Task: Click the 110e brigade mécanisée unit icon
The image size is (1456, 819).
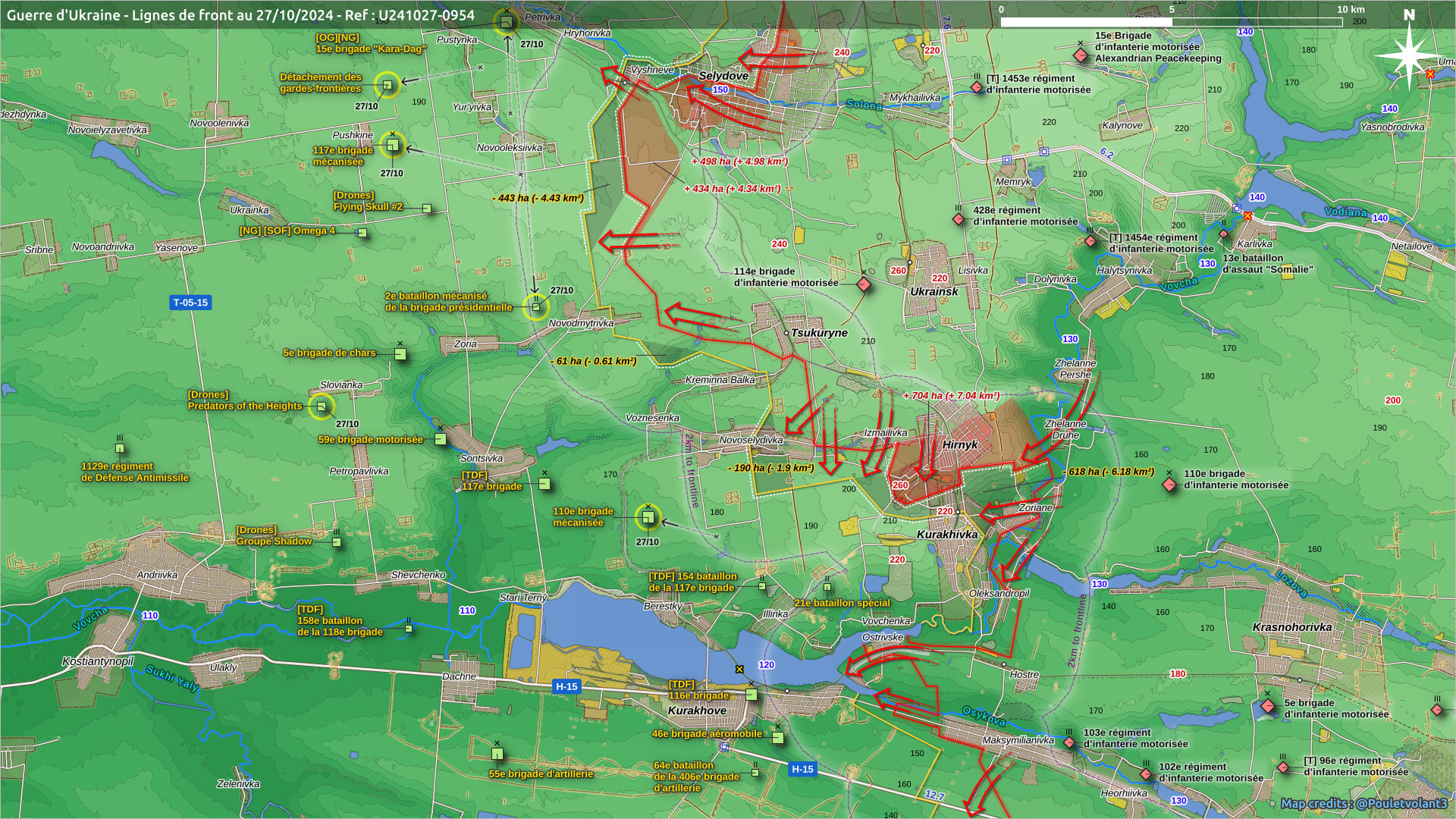Action: click(x=648, y=517)
